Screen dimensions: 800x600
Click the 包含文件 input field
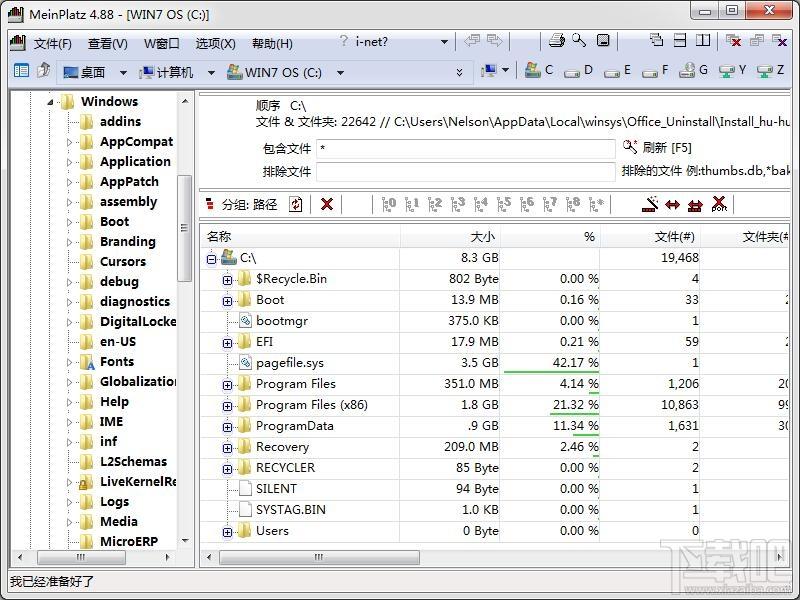point(465,148)
